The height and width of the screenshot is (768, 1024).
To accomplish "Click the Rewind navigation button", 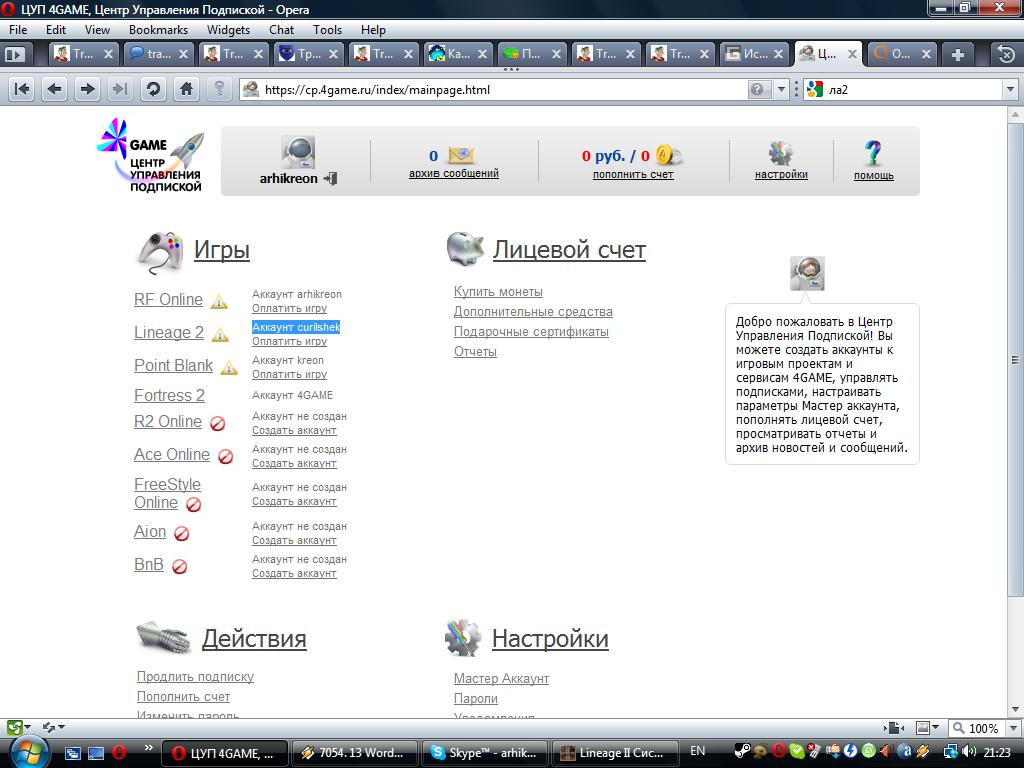I will [22, 89].
